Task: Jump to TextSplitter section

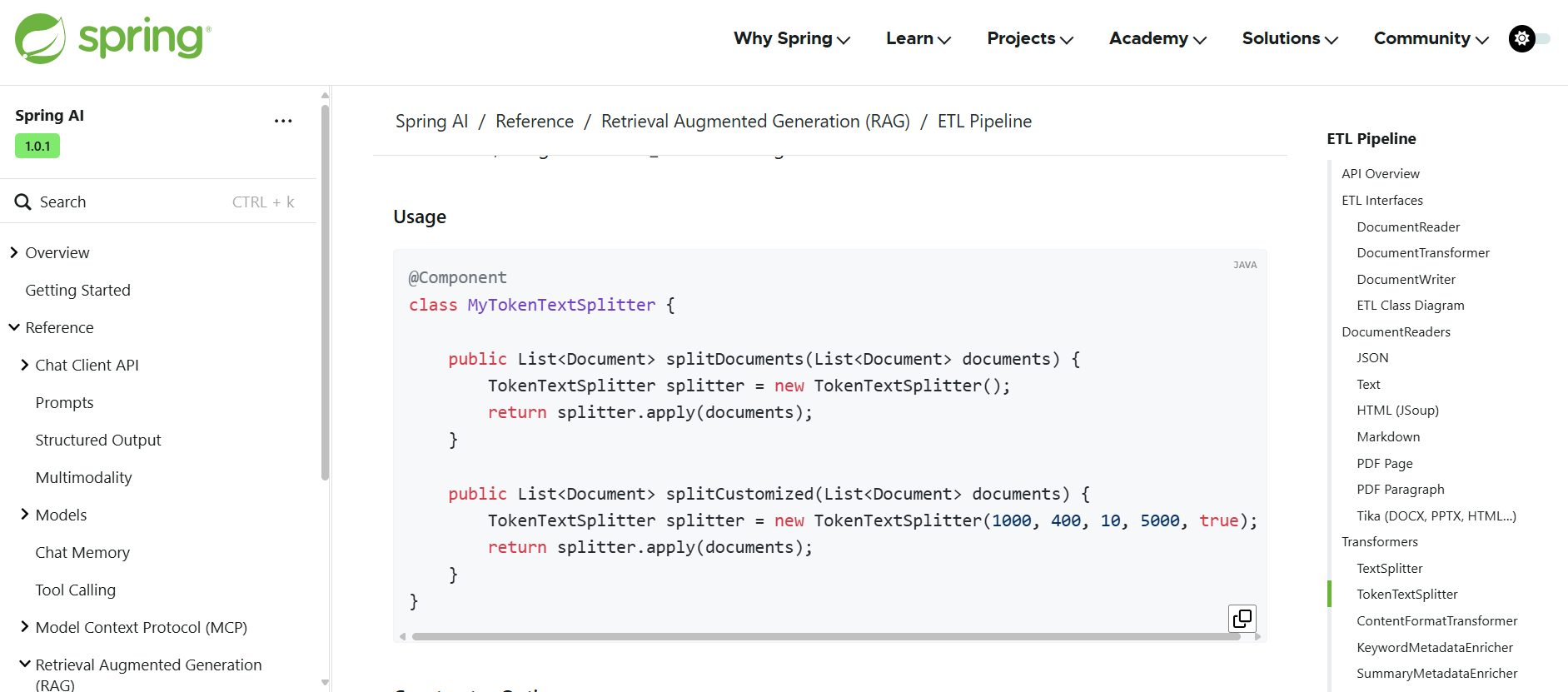Action: point(1389,568)
